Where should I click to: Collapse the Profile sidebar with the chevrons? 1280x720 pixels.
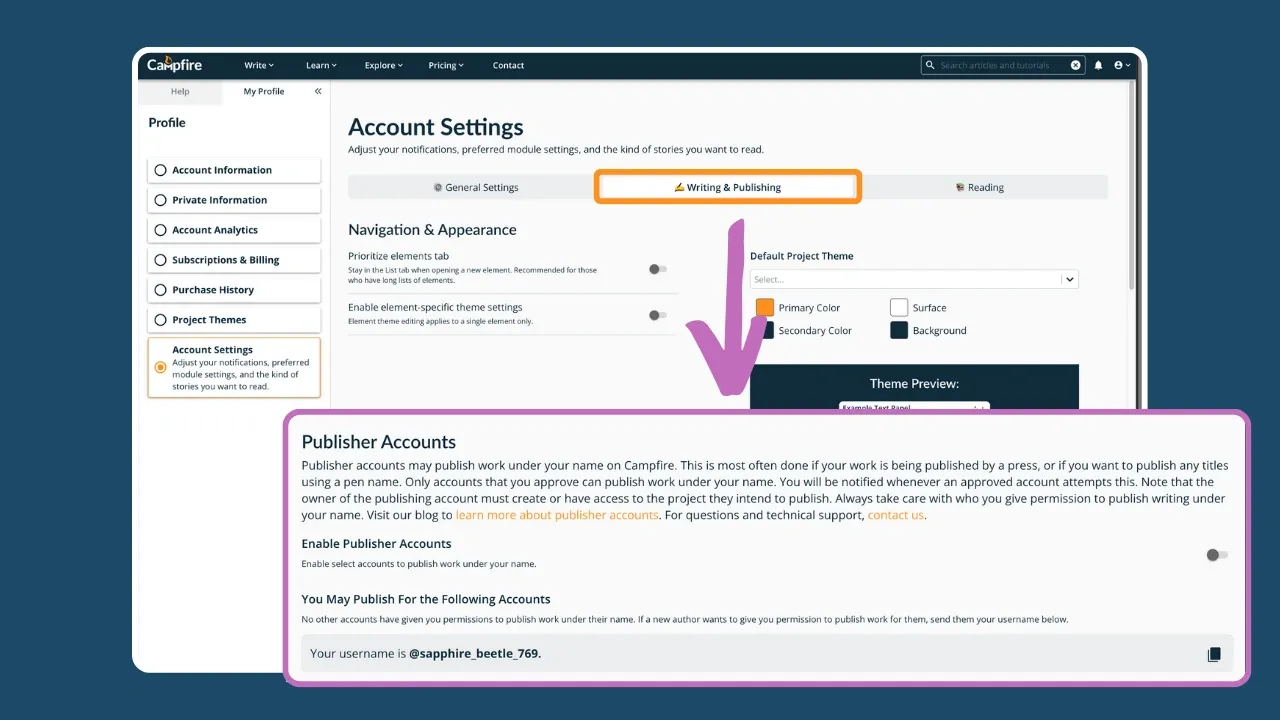(x=317, y=90)
